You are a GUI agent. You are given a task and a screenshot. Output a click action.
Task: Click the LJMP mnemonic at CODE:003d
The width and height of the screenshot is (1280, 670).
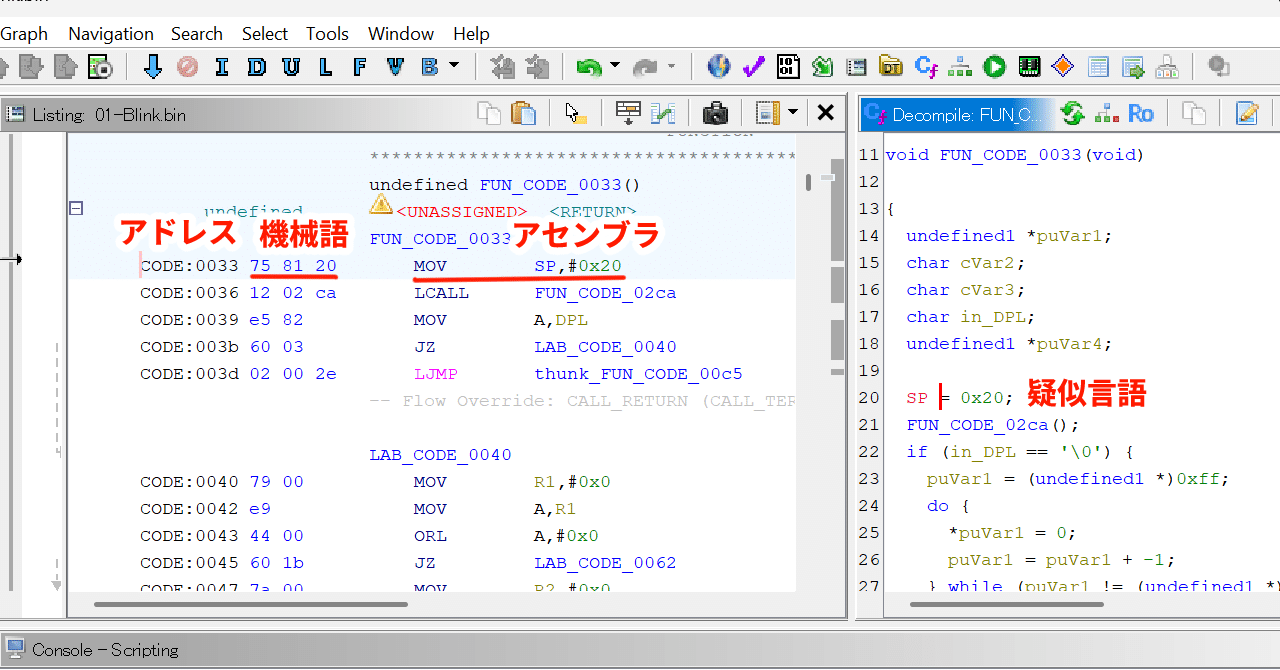click(x=436, y=374)
